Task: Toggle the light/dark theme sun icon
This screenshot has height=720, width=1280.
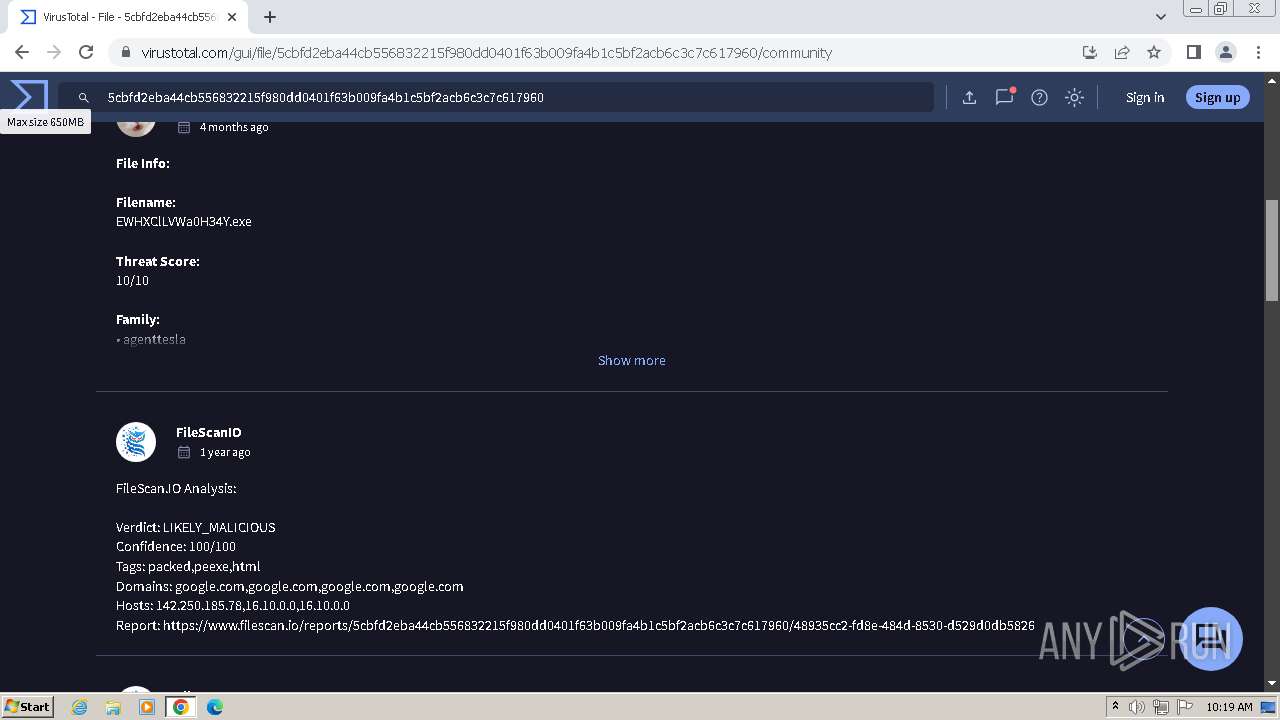Action: coord(1074,97)
